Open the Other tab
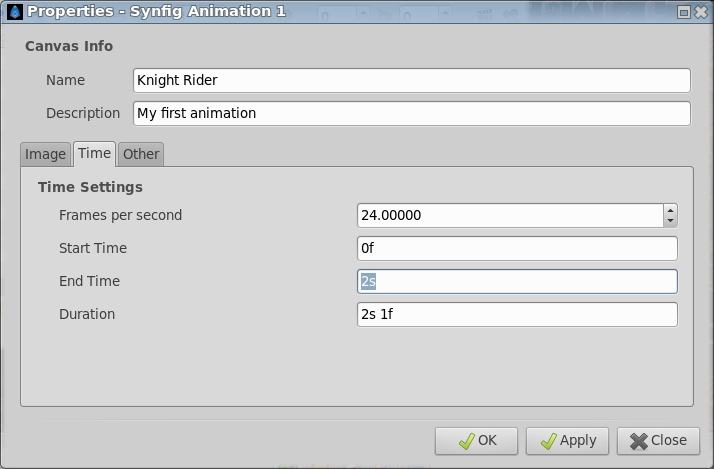This screenshot has height=469, width=714. coord(141,154)
